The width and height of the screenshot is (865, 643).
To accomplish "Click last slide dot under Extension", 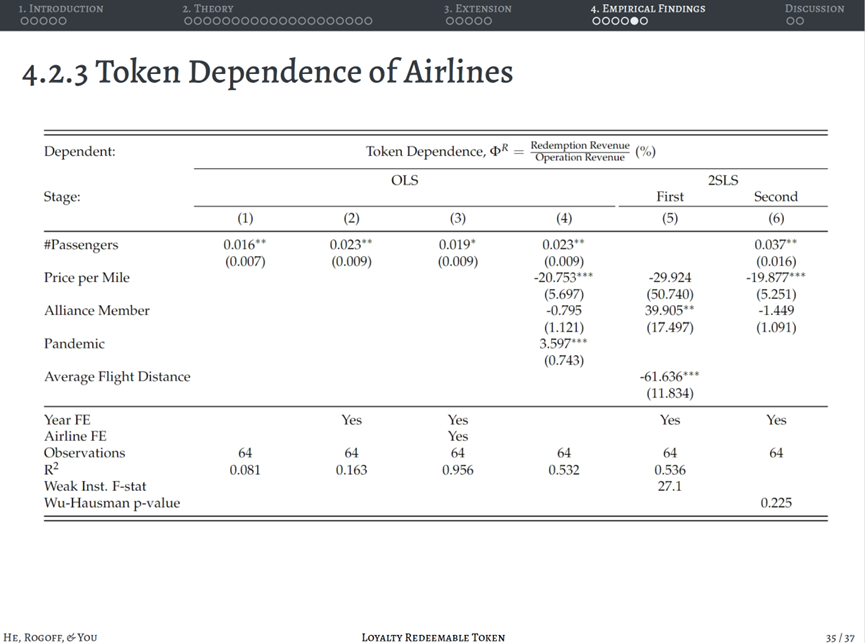I will (489, 21).
